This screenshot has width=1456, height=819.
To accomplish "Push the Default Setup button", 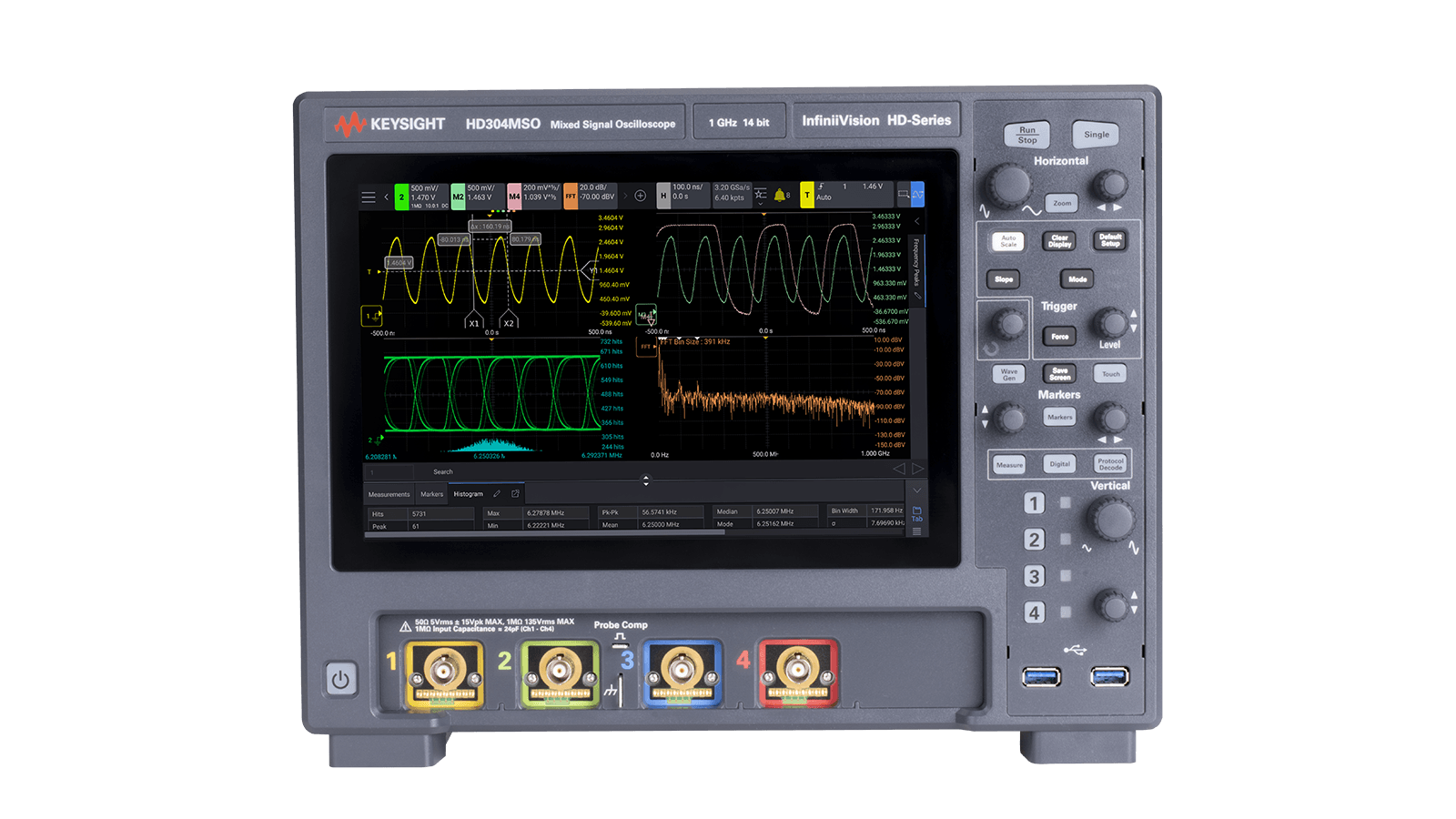I will 1110,240.
